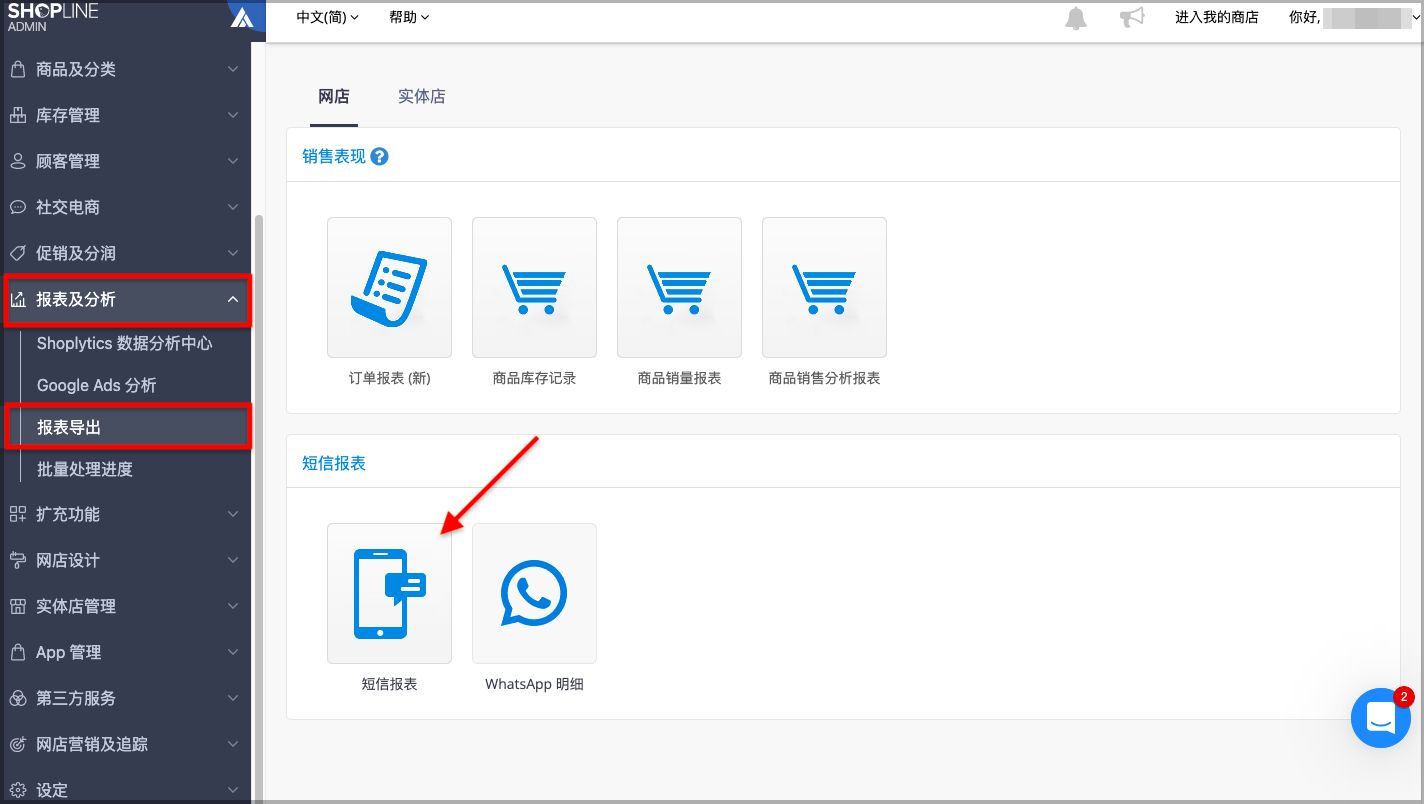Click the 商品及分类 bag icon
This screenshot has width=1424, height=804.
coord(17,69)
